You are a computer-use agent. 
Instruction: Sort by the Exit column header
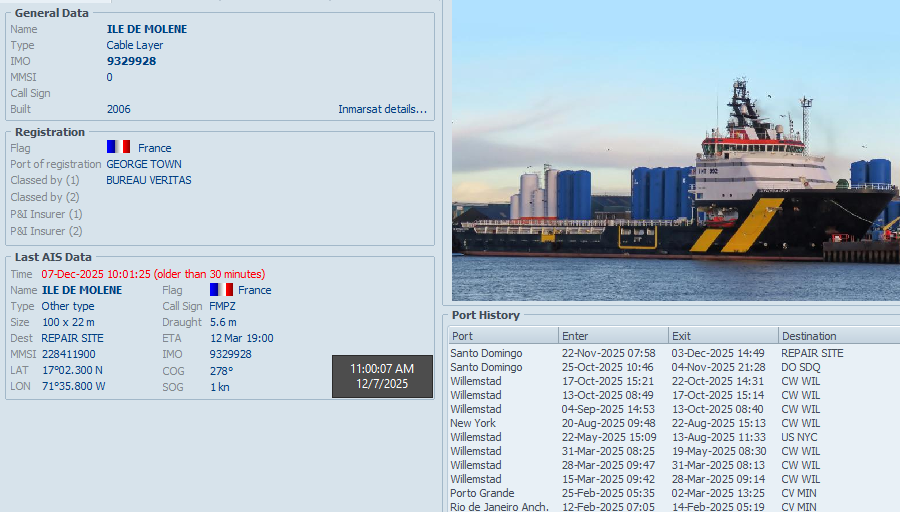coord(724,336)
